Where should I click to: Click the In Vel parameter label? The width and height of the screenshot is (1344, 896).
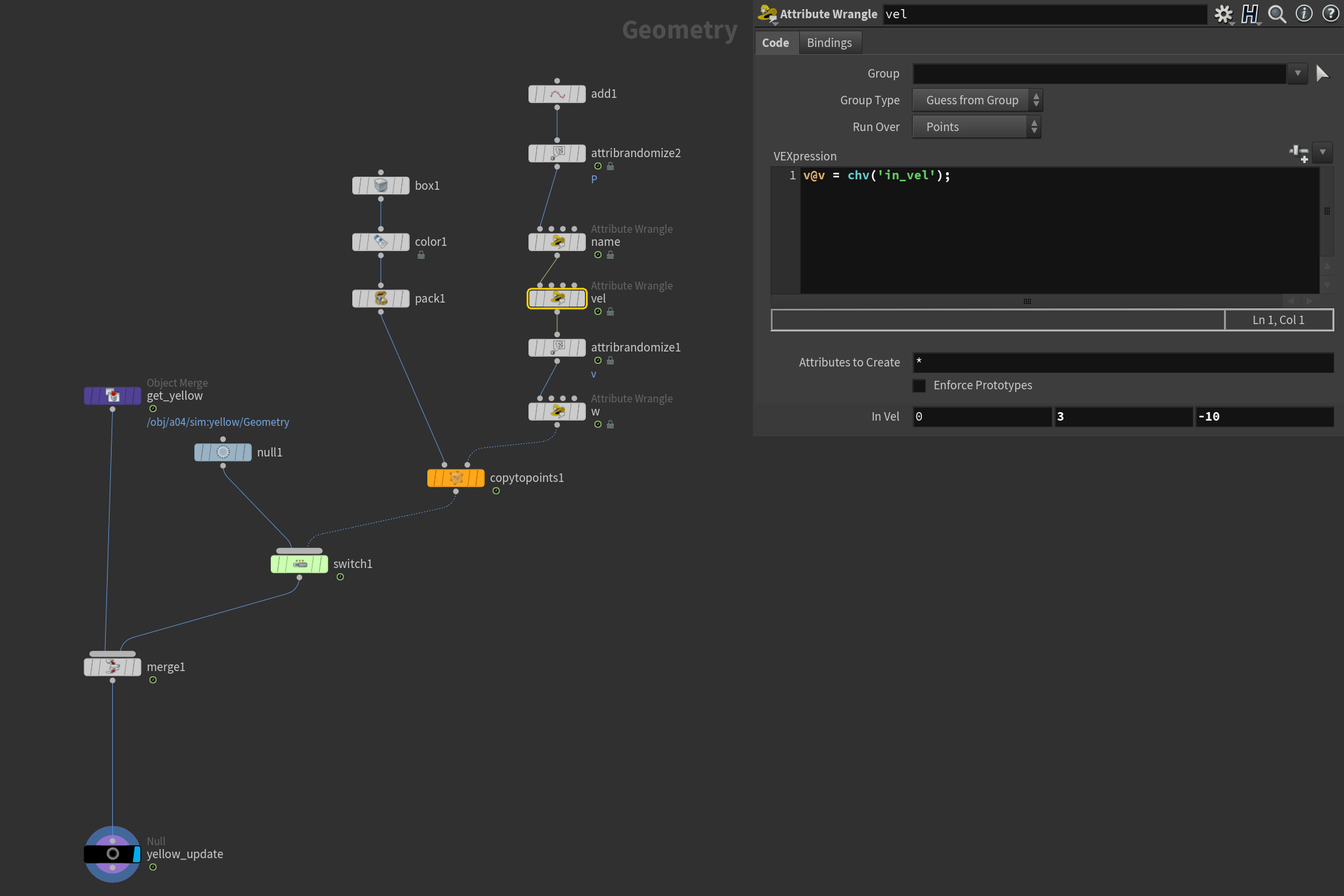click(x=885, y=417)
